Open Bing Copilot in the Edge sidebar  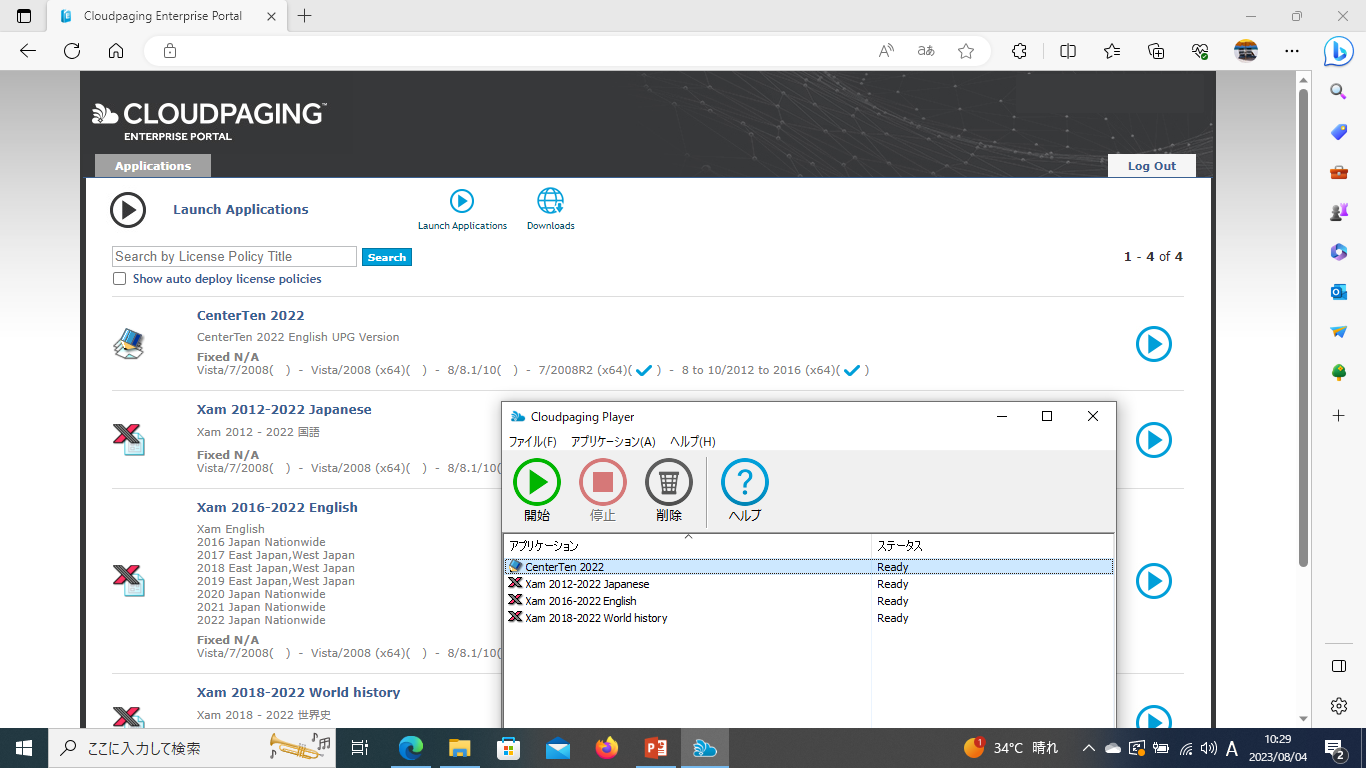[x=1338, y=51]
